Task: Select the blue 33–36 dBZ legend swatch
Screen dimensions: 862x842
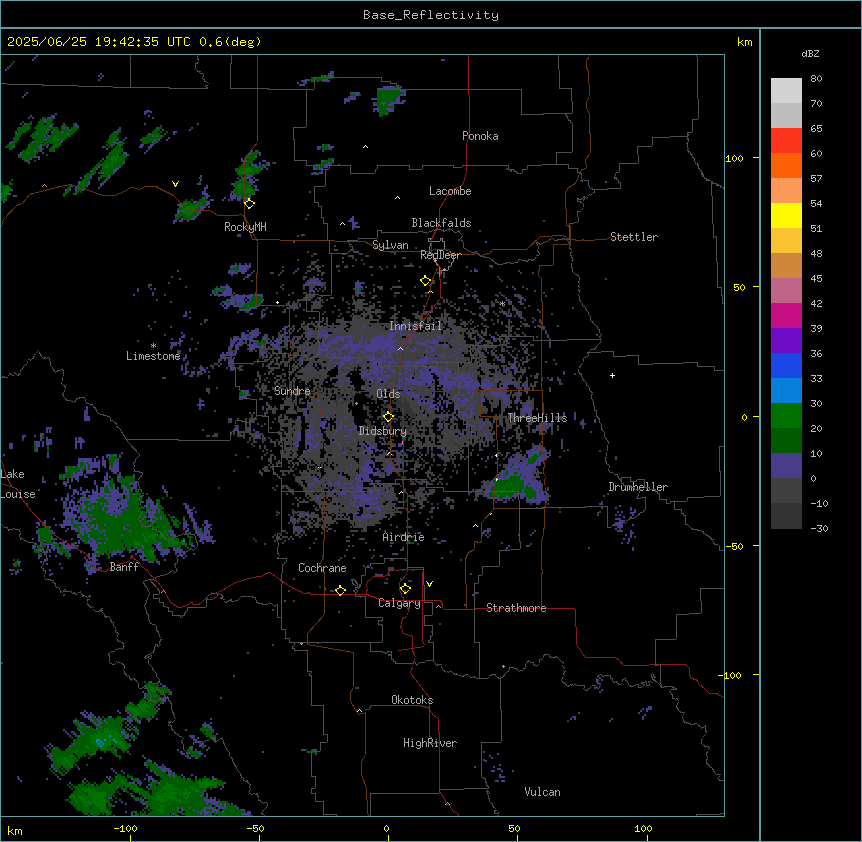Action: [786, 365]
